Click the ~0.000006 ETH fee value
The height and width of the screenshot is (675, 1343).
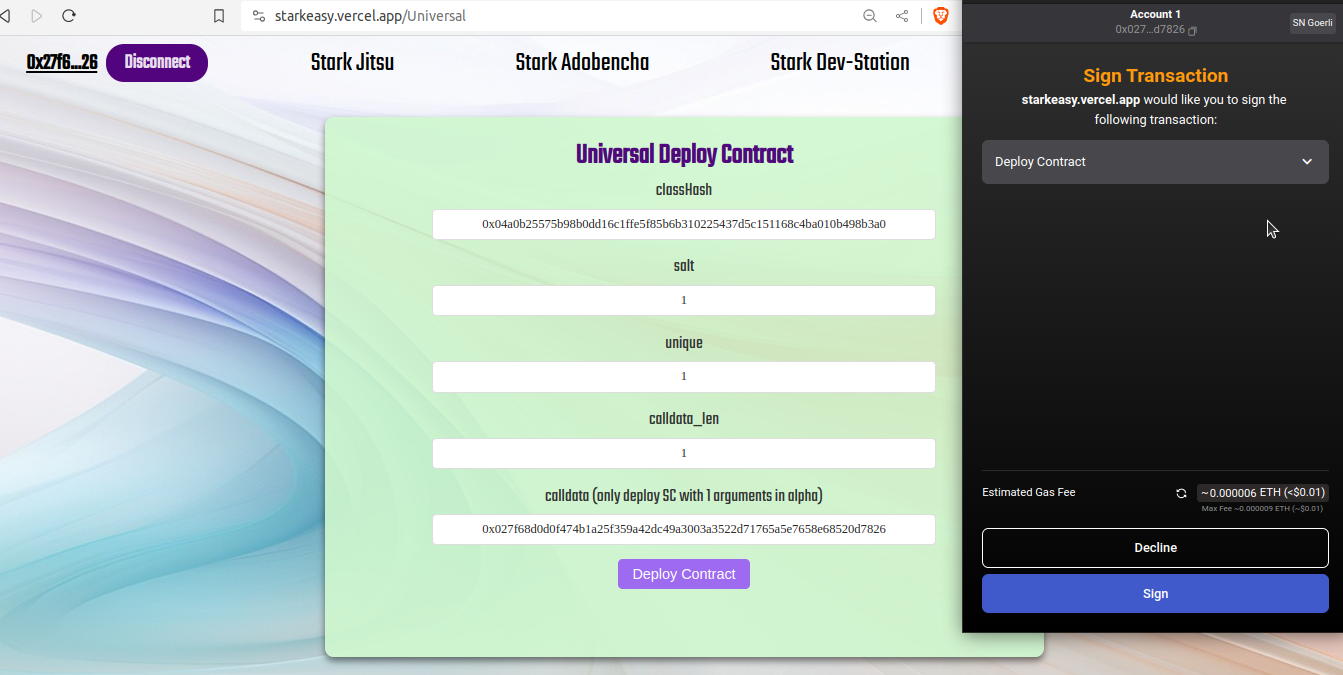coord(1263,492)
